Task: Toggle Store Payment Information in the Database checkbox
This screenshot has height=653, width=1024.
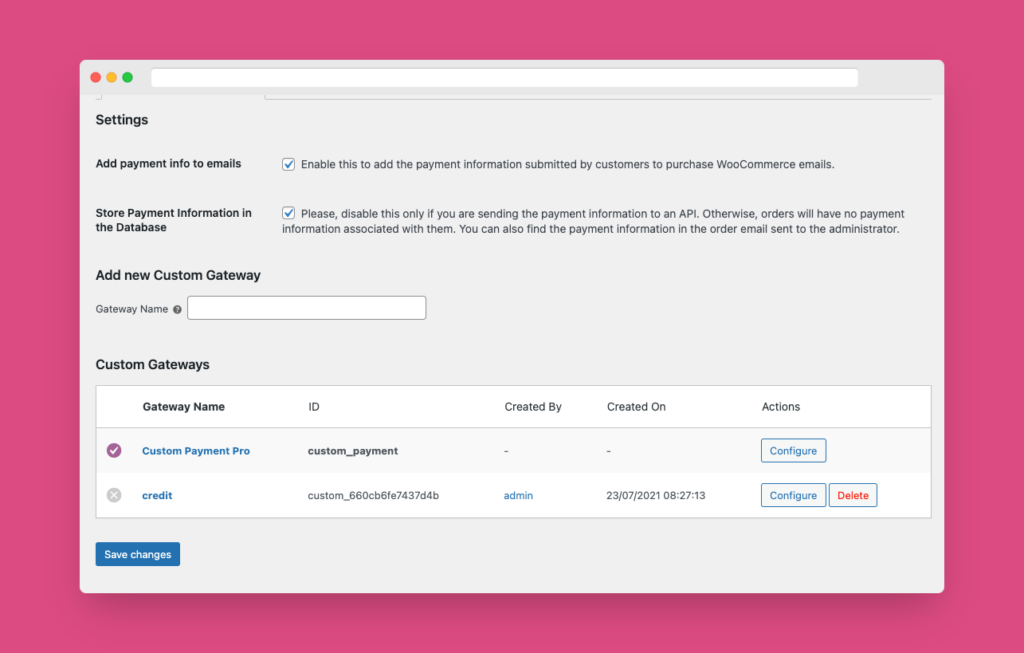Action: pyautogui.click(x=289, y=213)
